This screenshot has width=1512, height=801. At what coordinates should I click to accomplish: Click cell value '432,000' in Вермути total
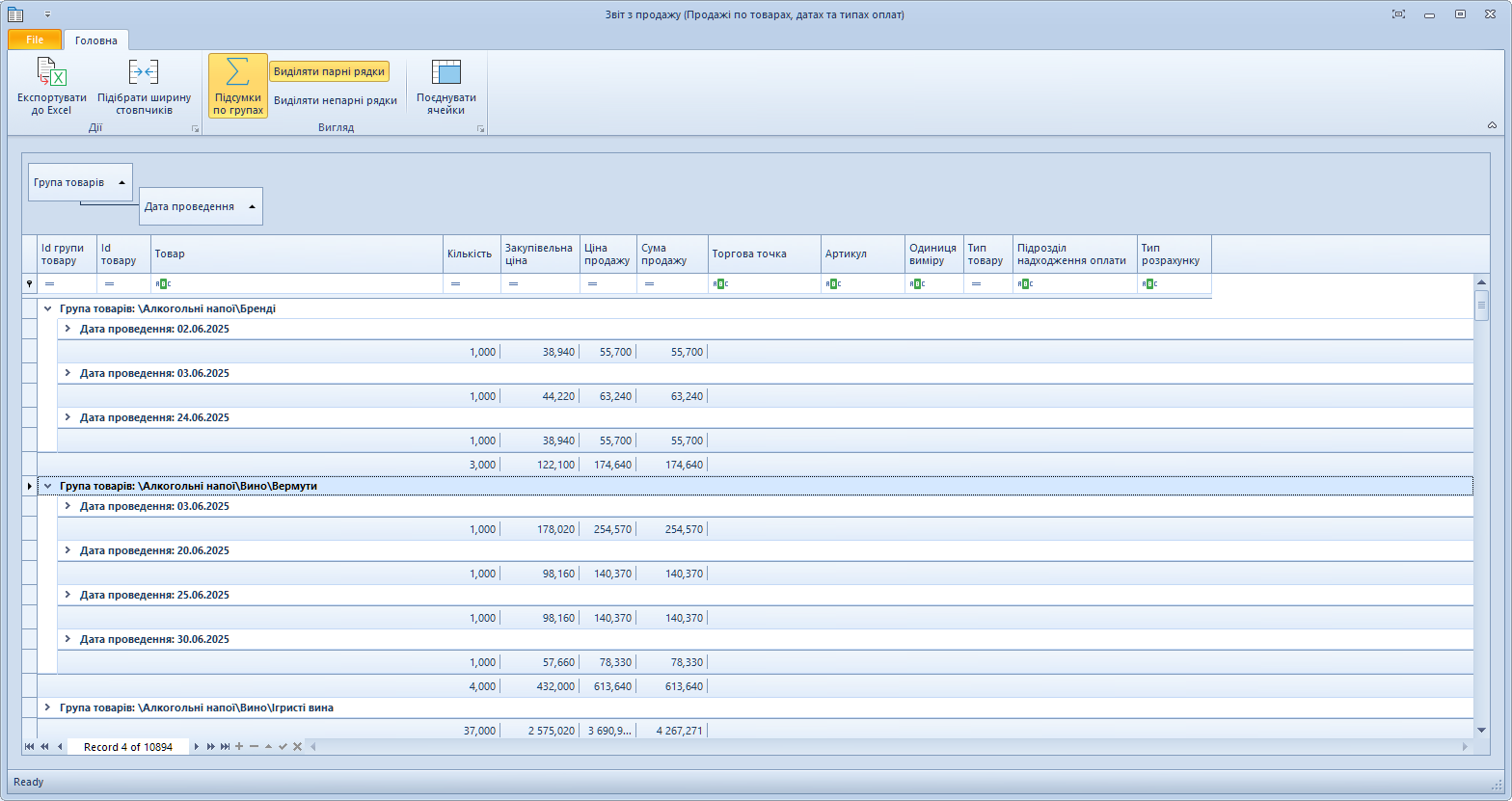click(x=554, y=686)
